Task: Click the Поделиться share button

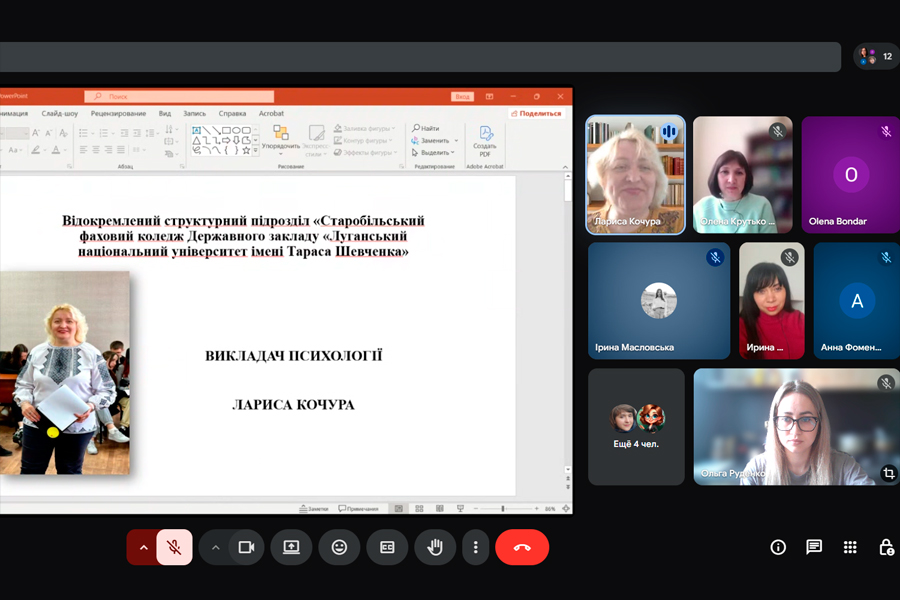Action: (x=536, y=114)
